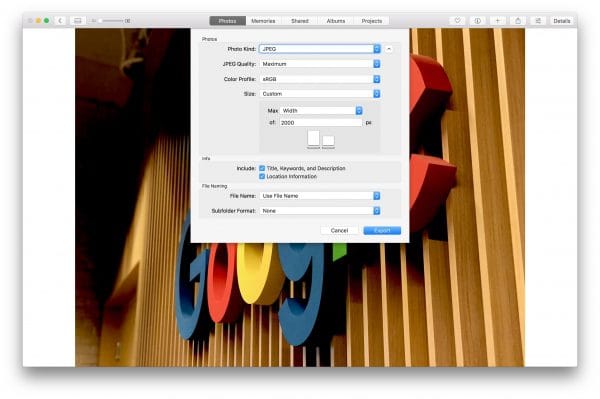Viewport: 600px width, 399px height.
Task: Open the Photo Kind dropdown
Action: point(320,49)
